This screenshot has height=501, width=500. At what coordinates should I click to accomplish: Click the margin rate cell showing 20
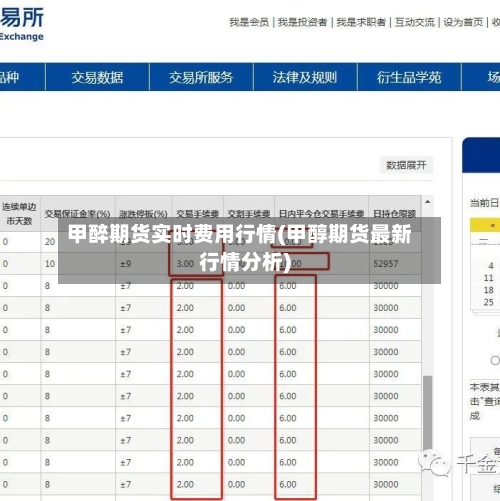click(78, 242)
